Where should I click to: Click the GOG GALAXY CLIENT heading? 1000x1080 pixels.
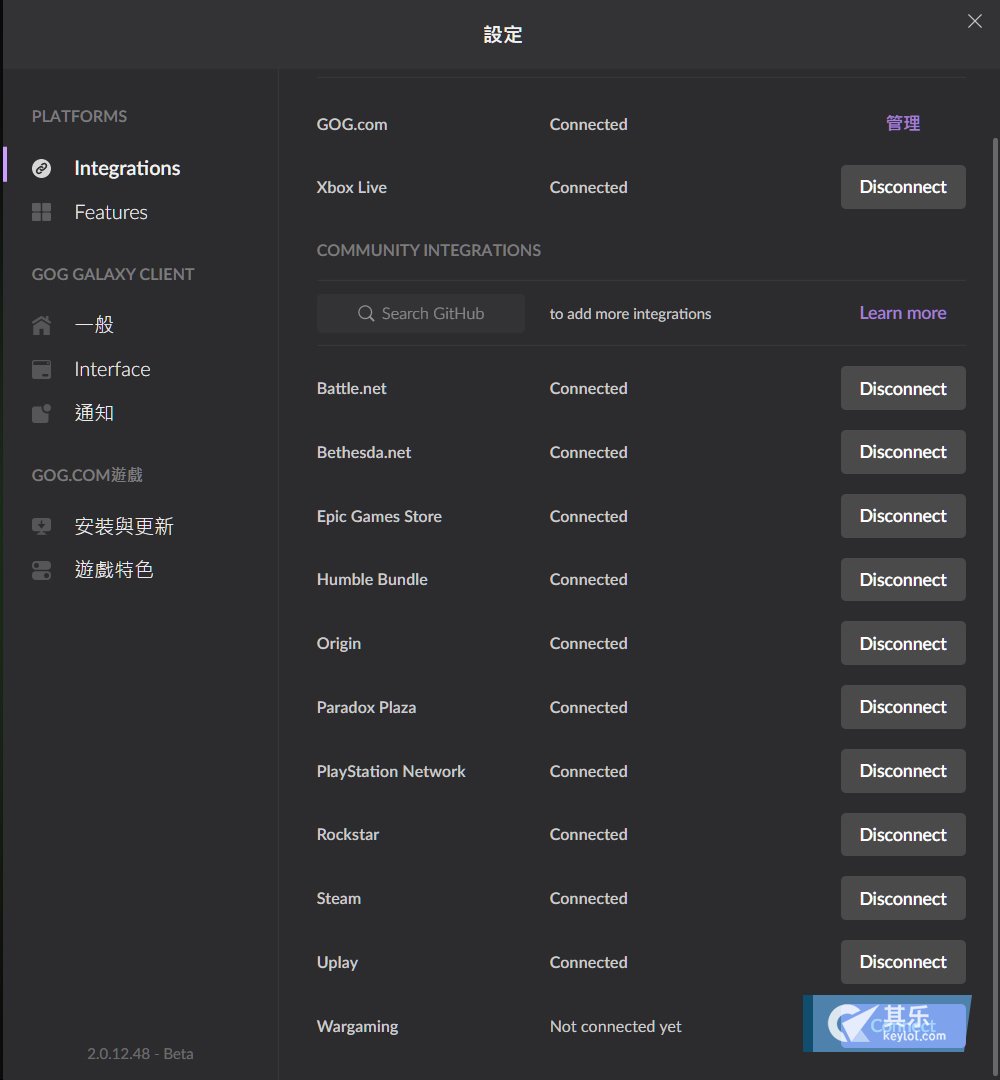[x=113, y=274]
